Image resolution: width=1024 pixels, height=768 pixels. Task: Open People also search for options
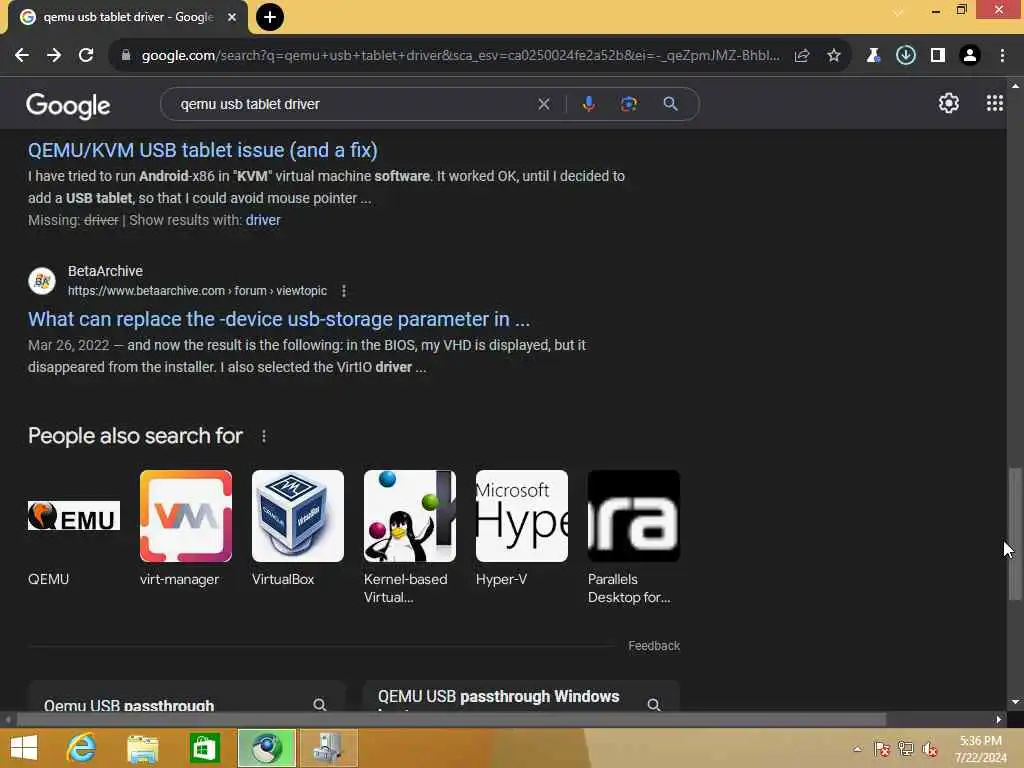click(264, 436)
